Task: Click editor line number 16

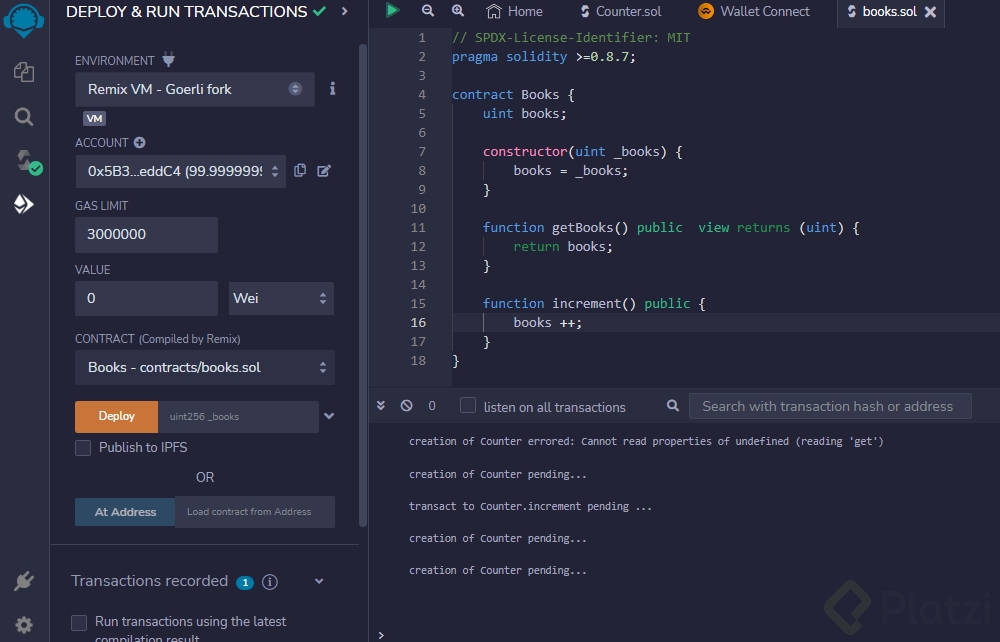Action: 418,323
